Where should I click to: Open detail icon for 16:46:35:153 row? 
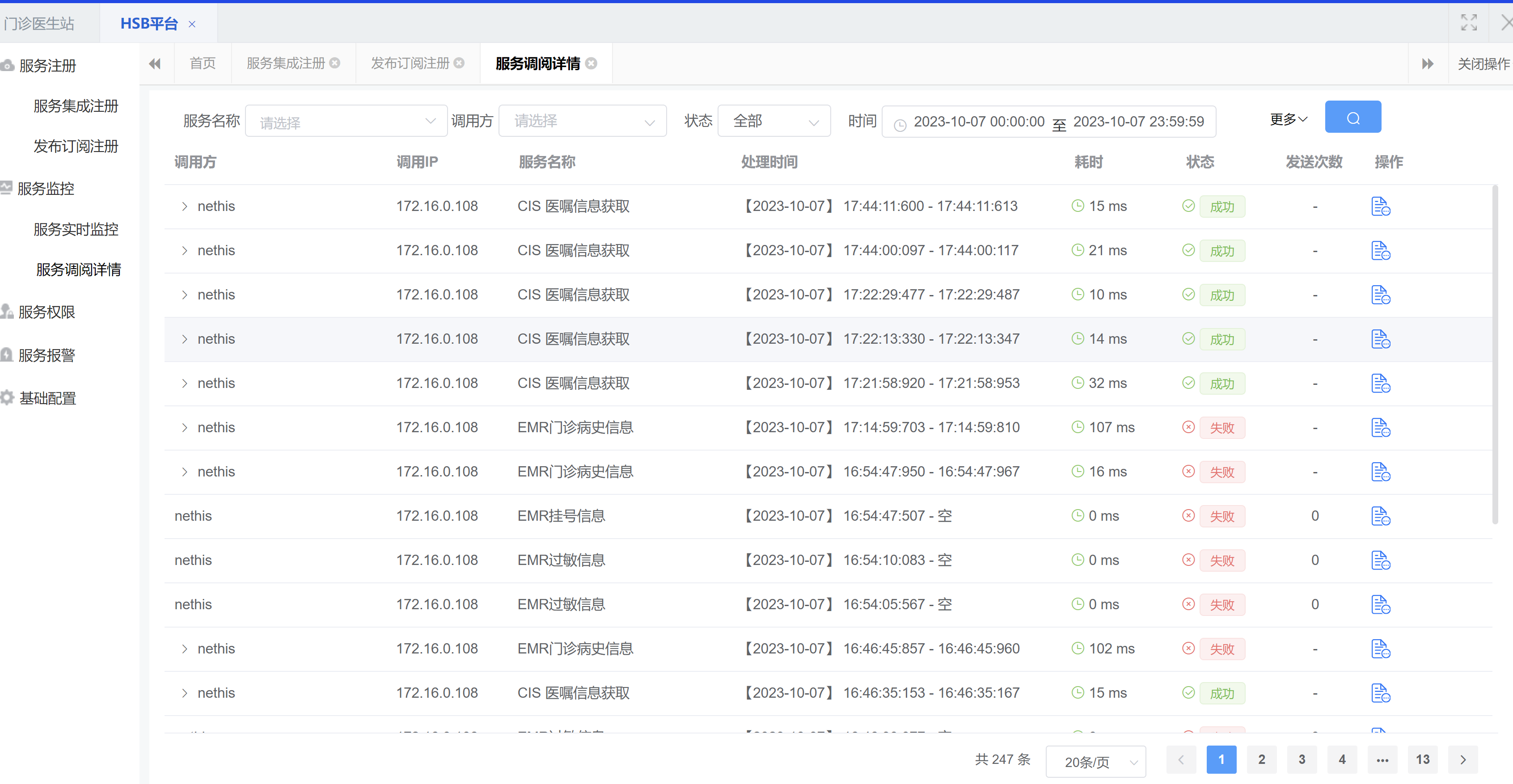(1380, 693)
